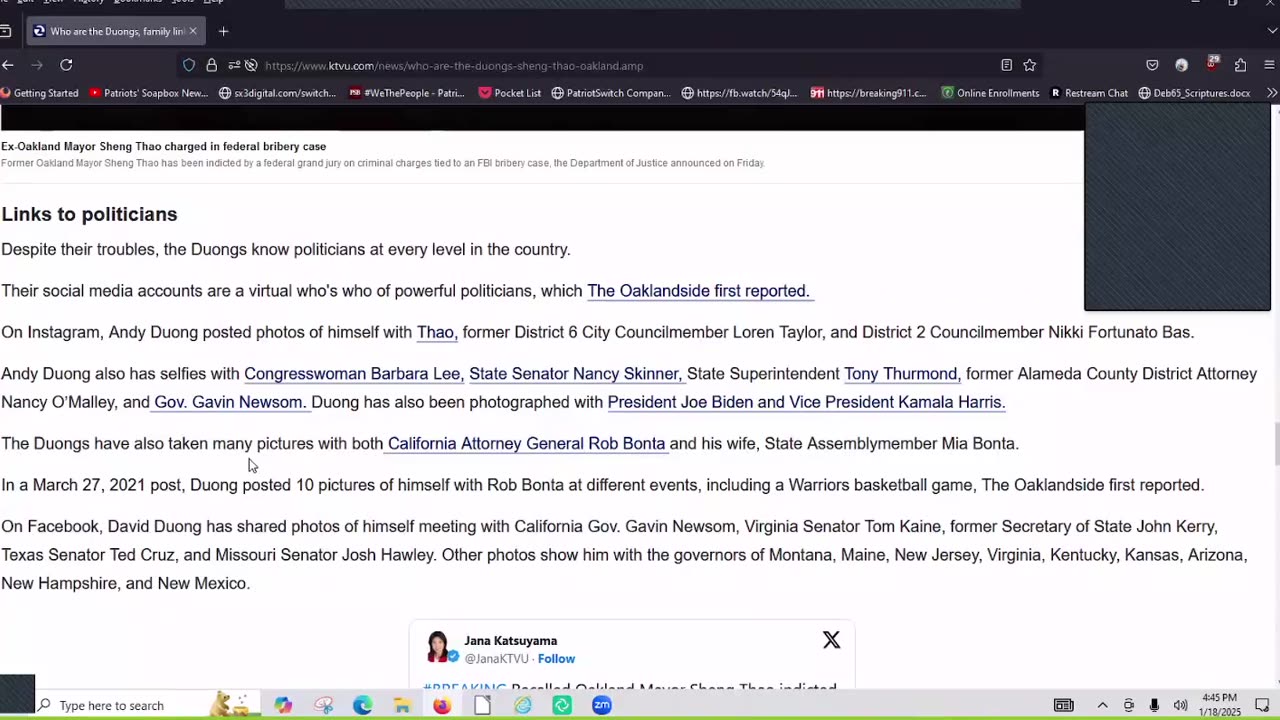Open Congresswoman Barbara Lee link

[353, 374]
